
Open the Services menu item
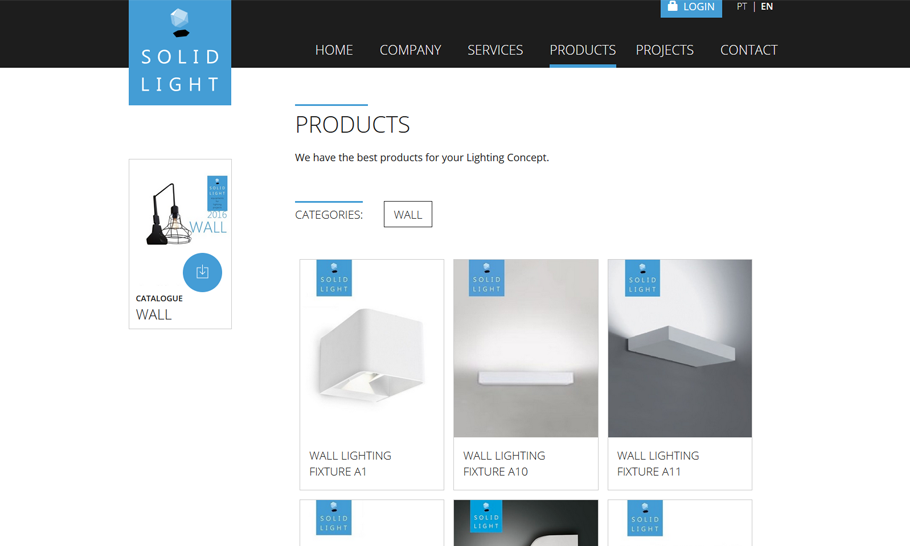495,50
